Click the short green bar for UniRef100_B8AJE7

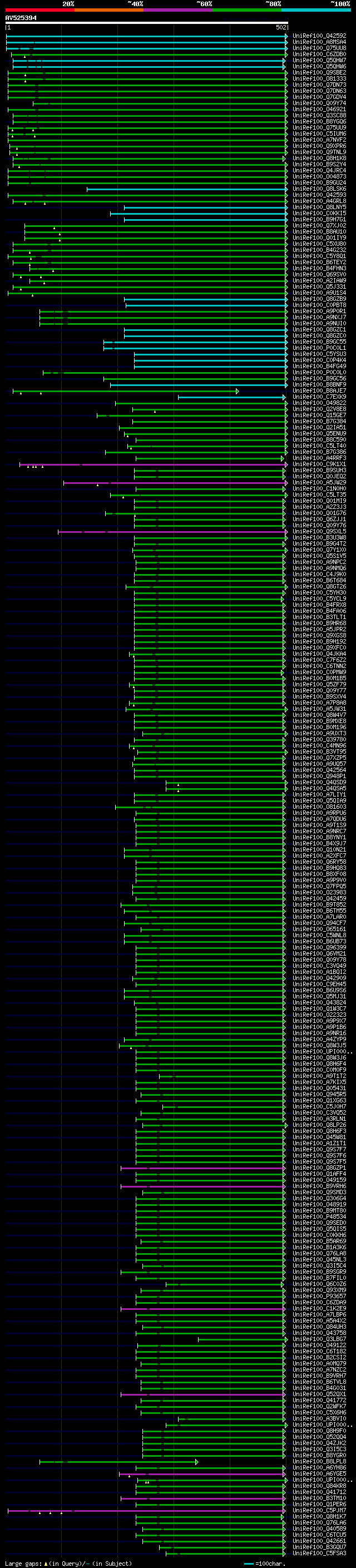[x=126, y=392]
